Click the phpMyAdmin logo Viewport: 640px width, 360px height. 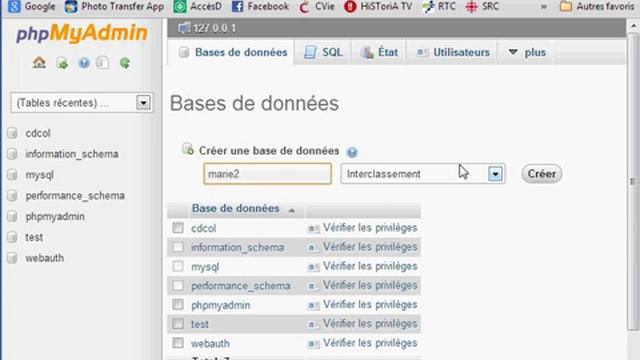(82, 33)
